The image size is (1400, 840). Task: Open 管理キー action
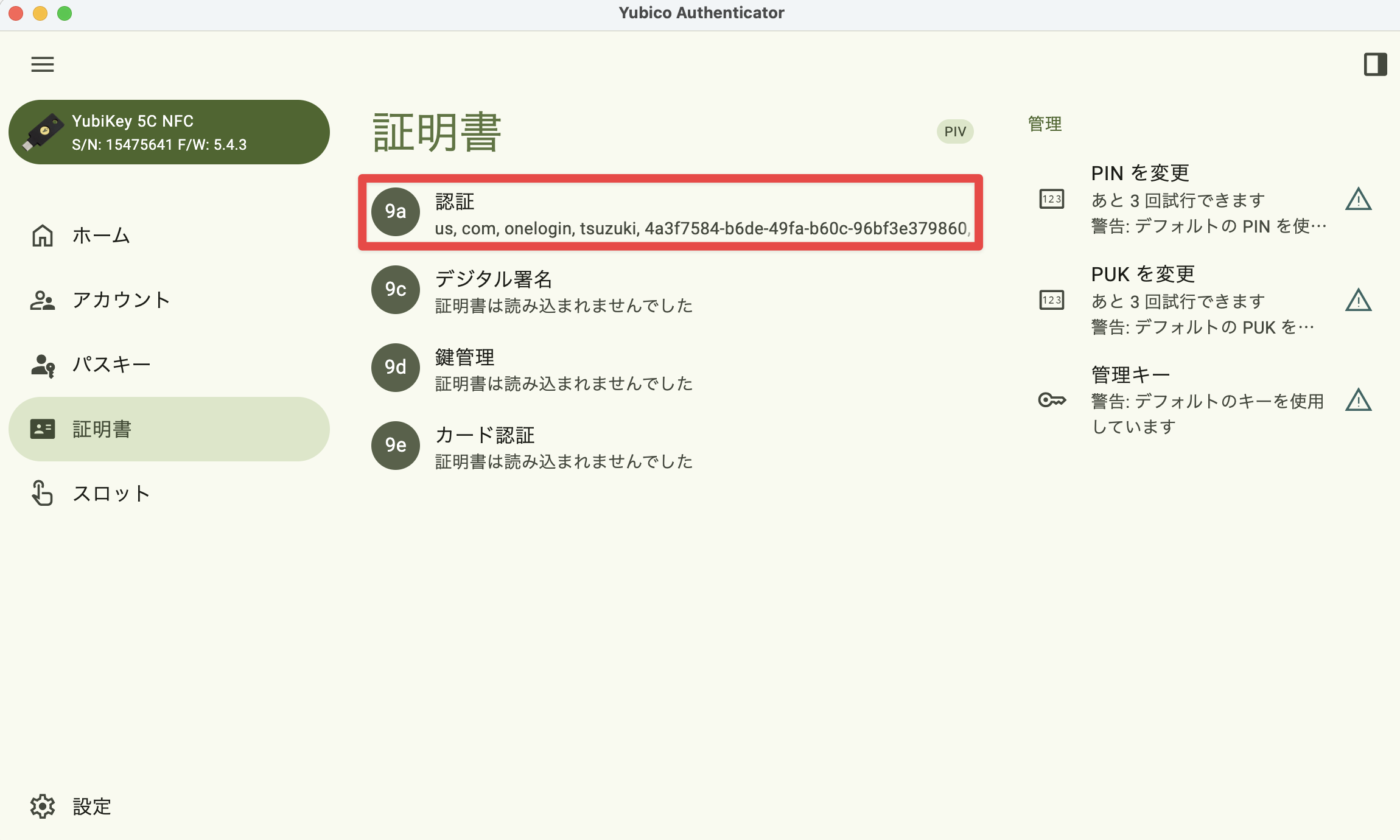pyautogui.click(x=1206, y=400)
